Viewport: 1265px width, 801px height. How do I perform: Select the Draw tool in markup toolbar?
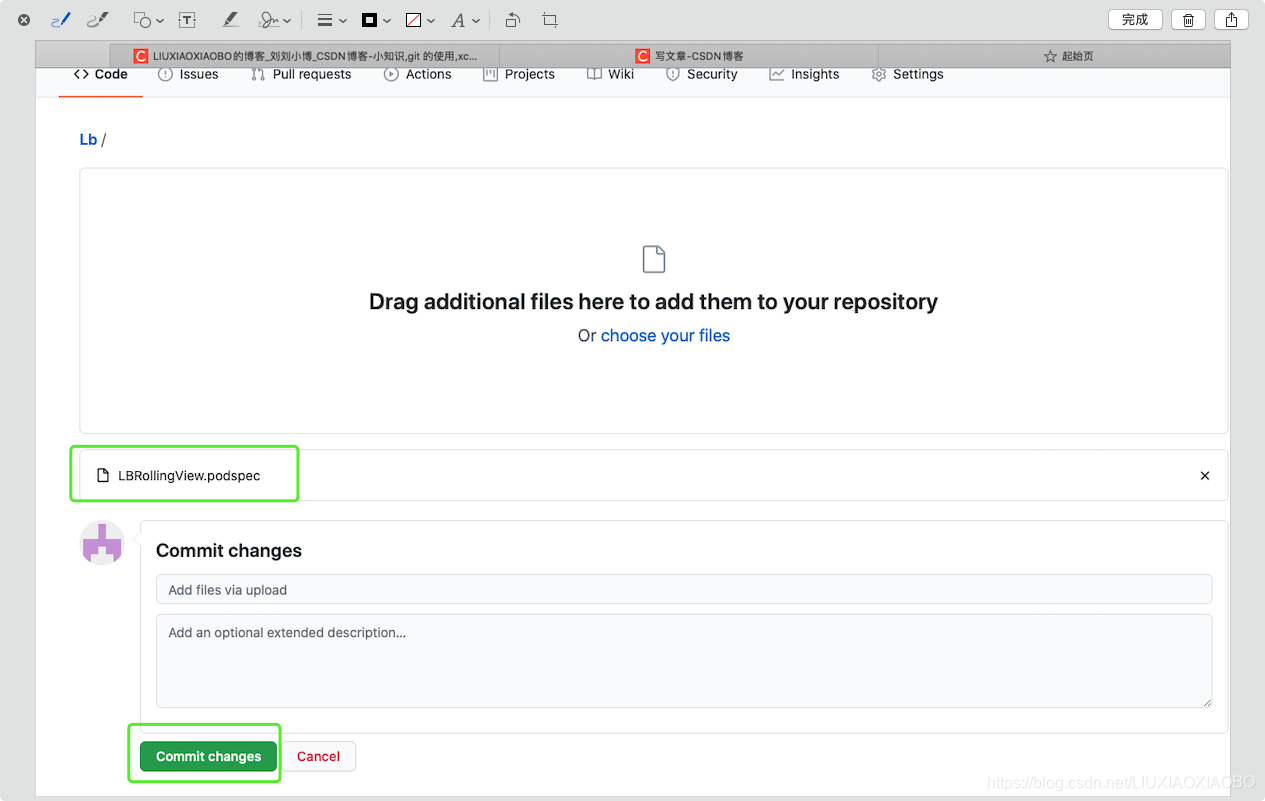(97, 19)
